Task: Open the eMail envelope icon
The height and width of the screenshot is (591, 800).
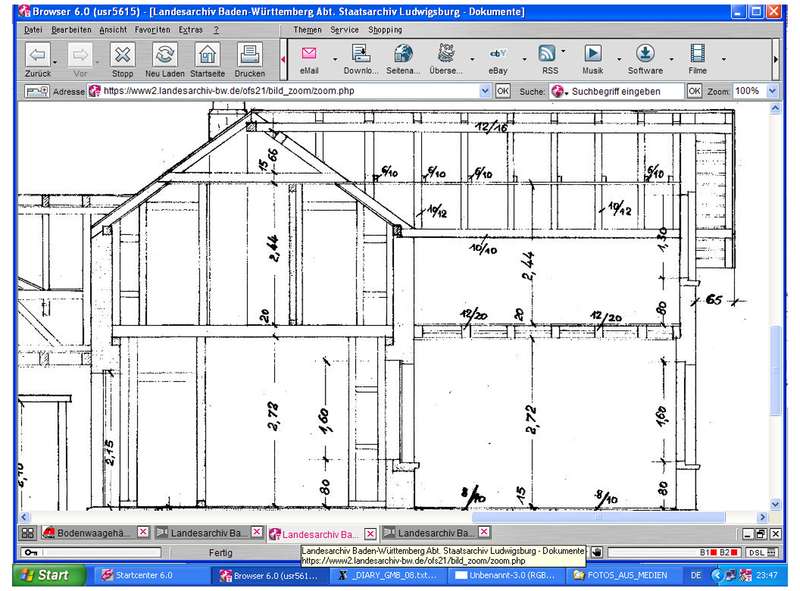Action: 309,53
